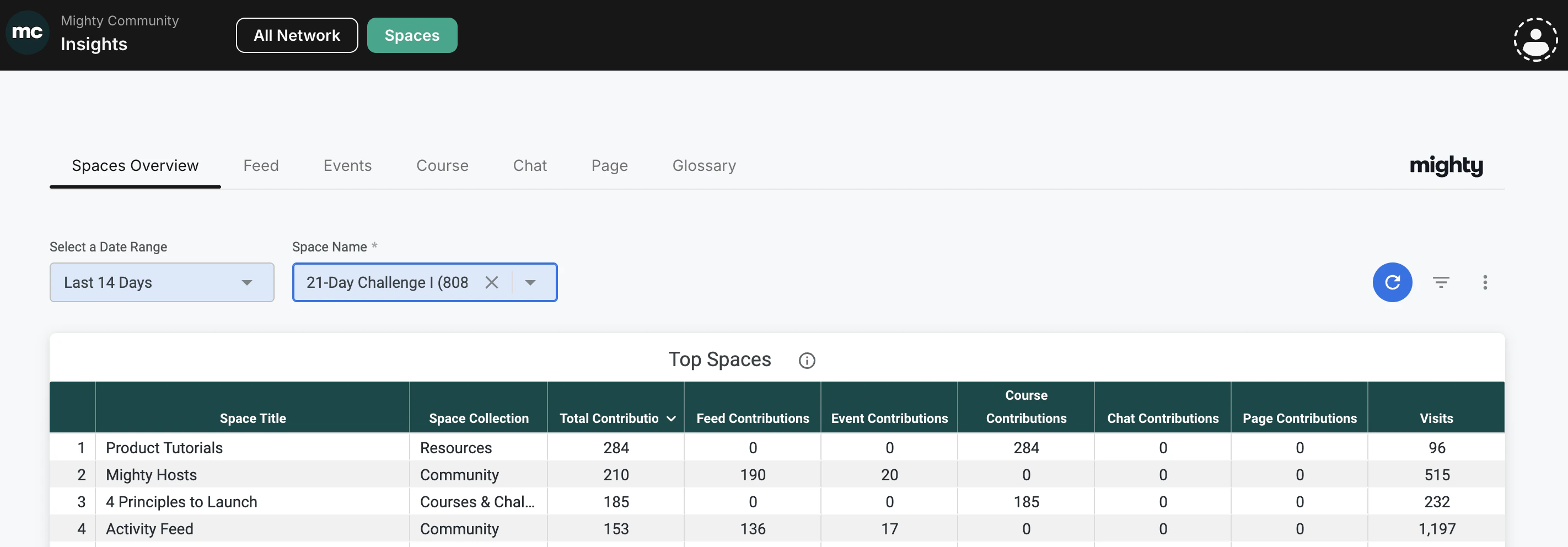Clear the selected Space Name value
The width and height of the screenshot is (1568, 547).
(x=491, y=282)
